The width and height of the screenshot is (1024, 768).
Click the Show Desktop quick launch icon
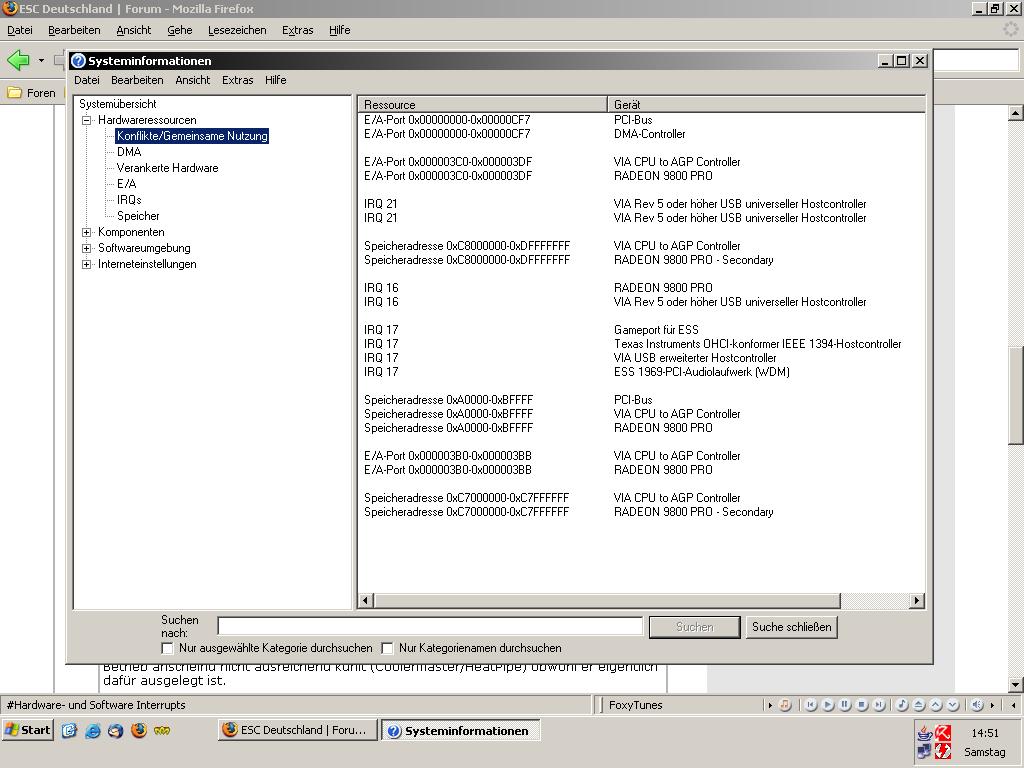click(x=69, y=730)
